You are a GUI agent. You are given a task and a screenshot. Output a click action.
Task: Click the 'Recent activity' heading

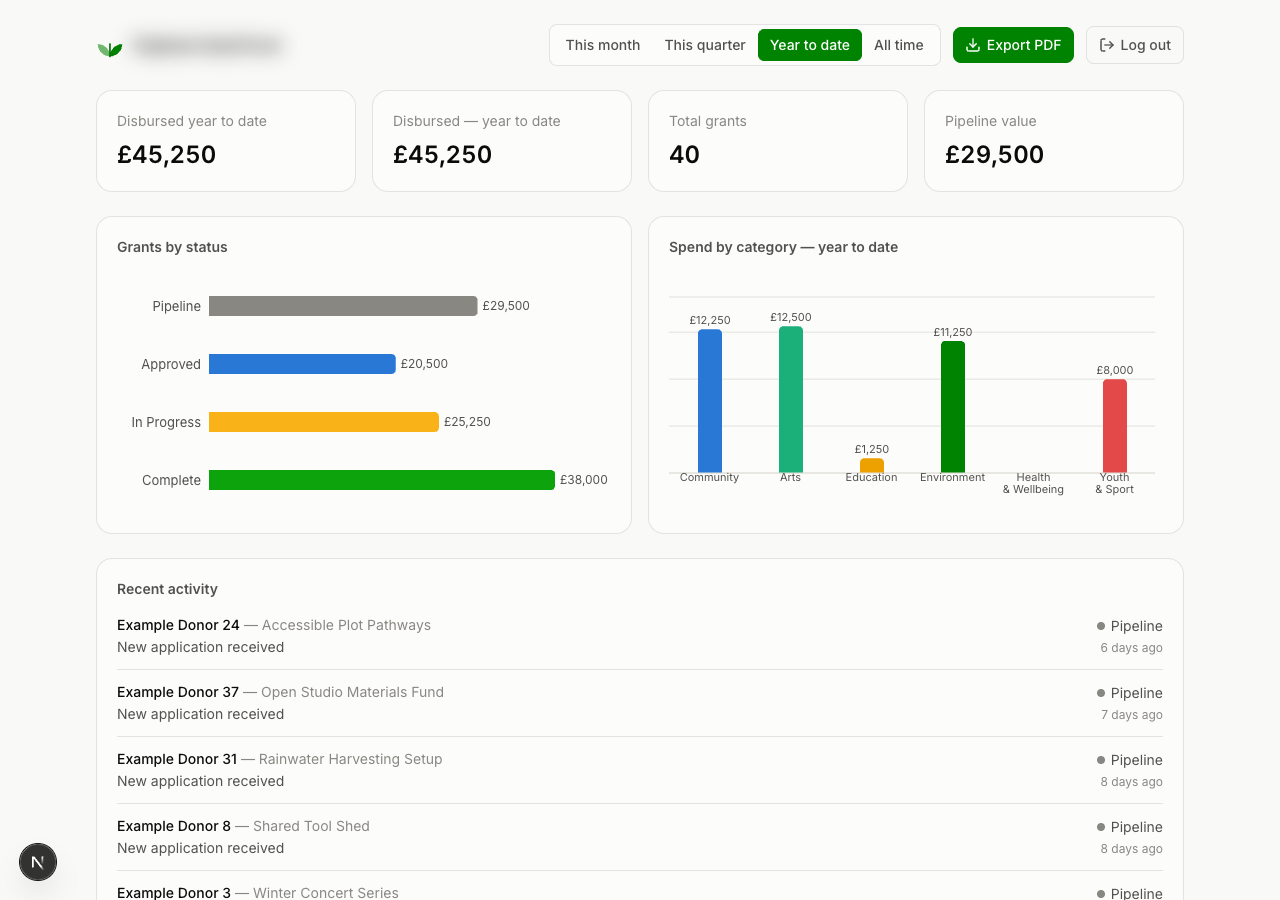167,589
